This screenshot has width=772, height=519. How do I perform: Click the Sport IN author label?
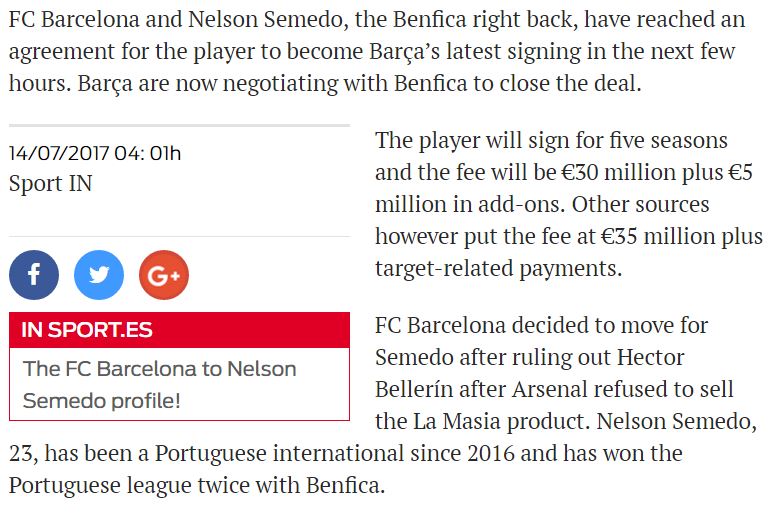pyautogui.click(x=51, y=183)
